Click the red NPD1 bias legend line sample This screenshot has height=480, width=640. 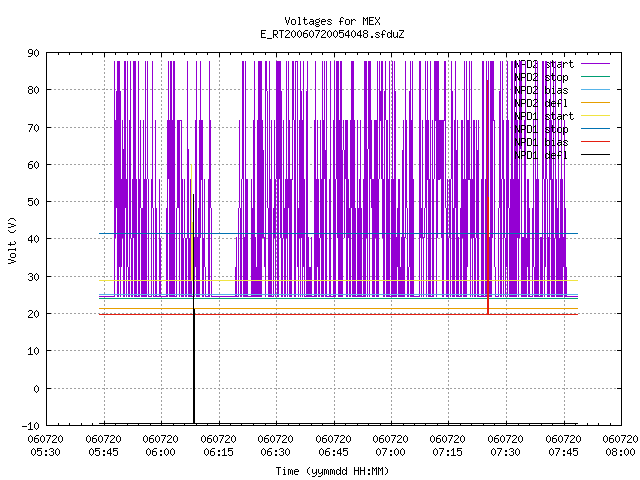tap(595, 142)
